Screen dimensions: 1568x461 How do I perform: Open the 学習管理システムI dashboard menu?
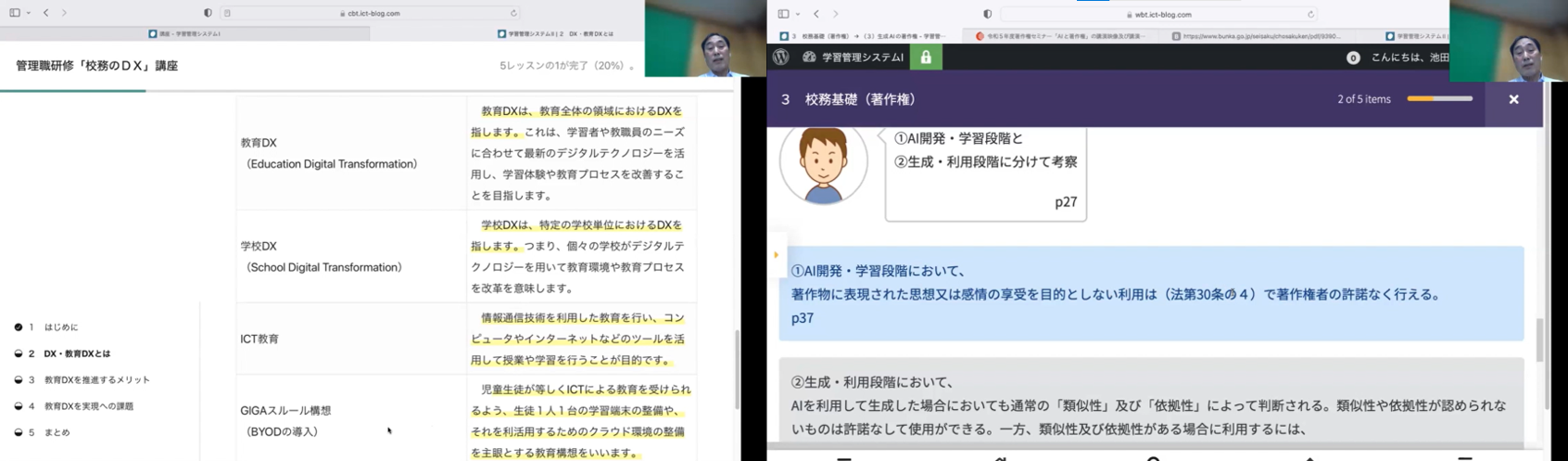point(854,57)
